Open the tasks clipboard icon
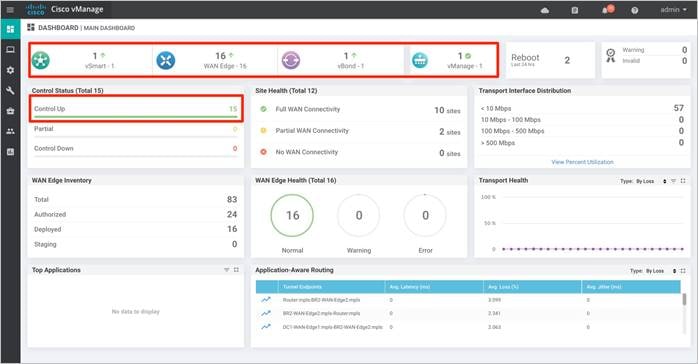Image resolution: width=698 pixels, height=364 pixels. click(x=575, y=10)
